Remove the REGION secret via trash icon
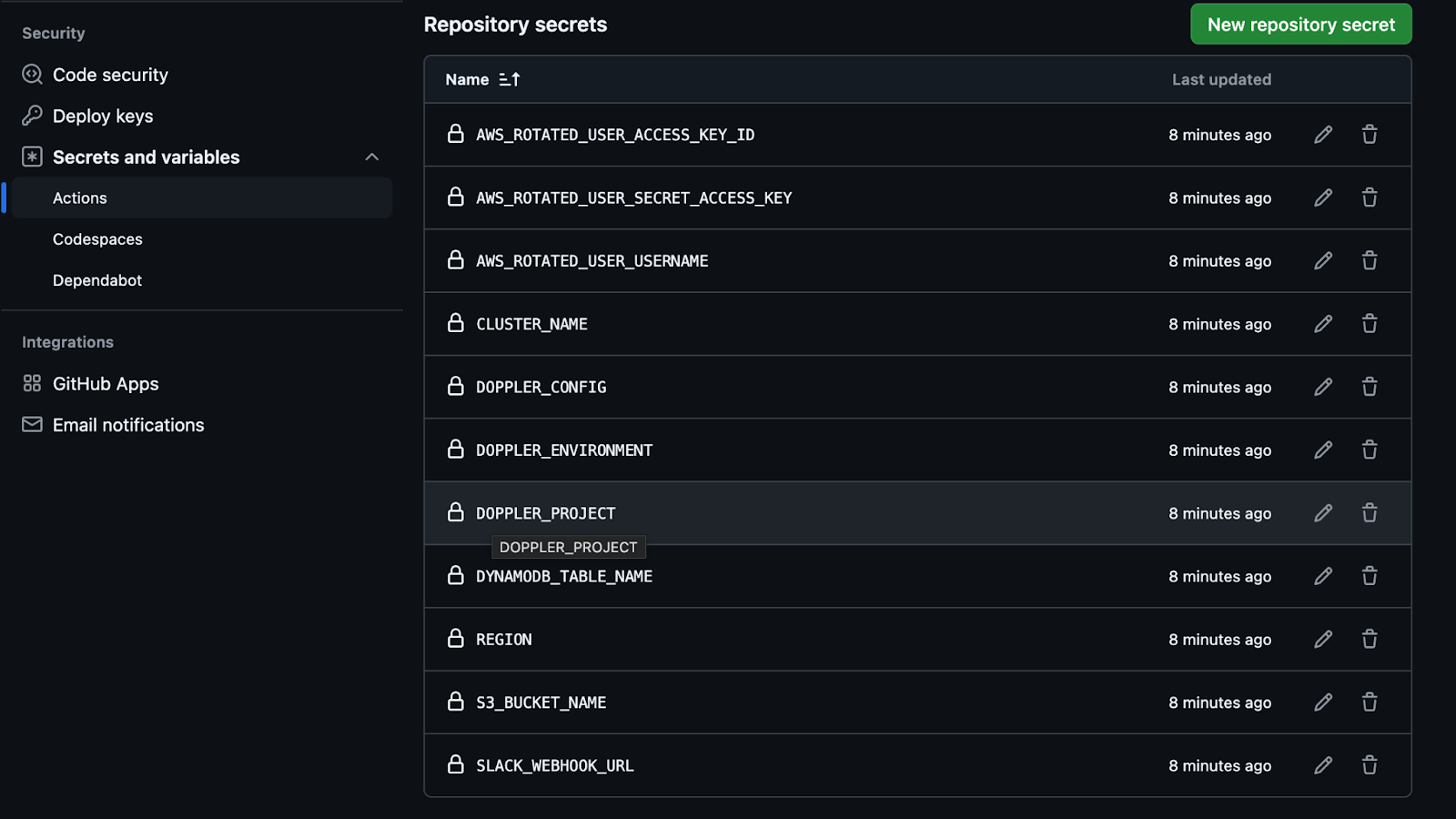This screenshot has width=1456, height=819. [1370, 639]
